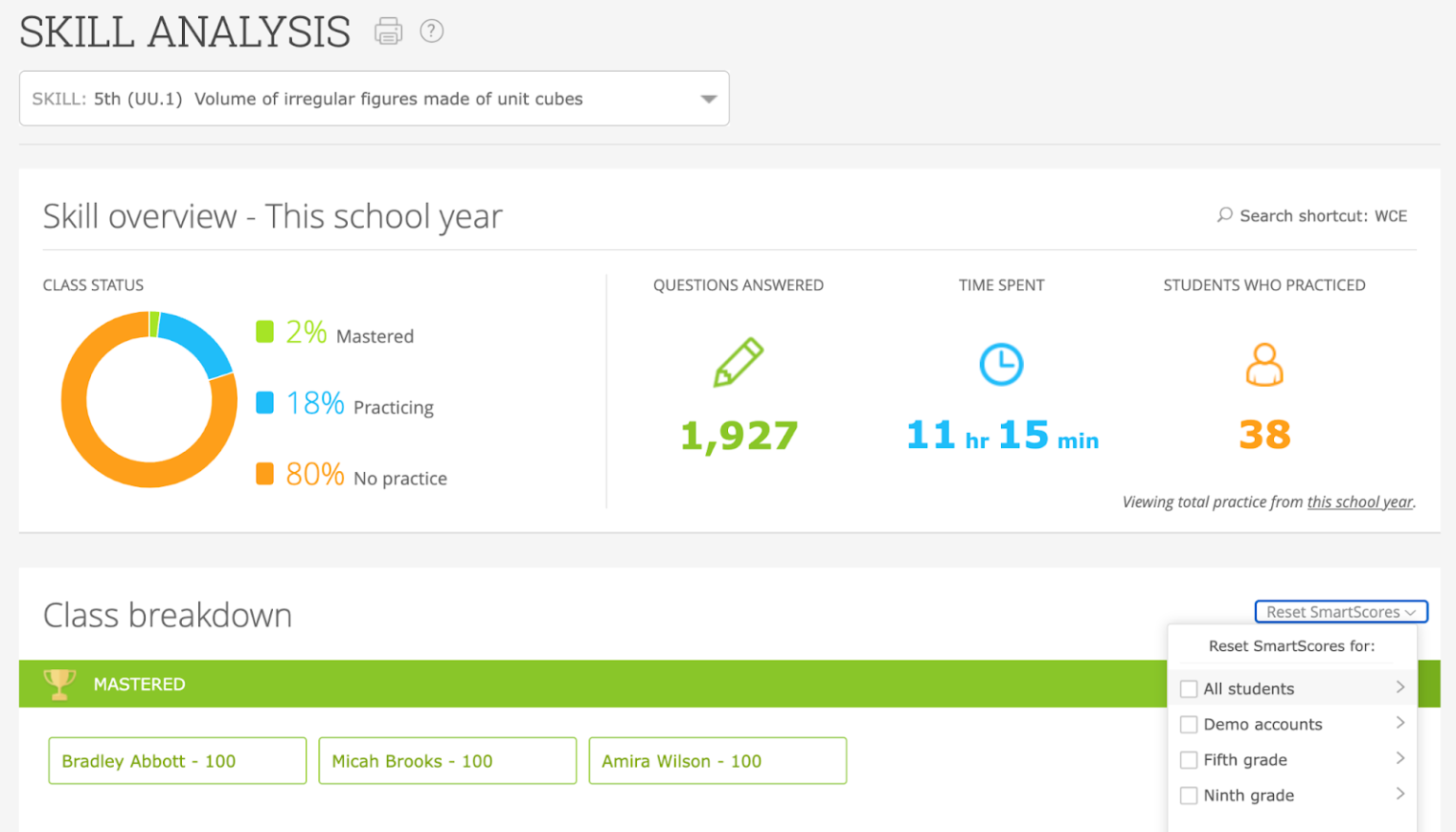Select Amira Wilson - 100 student box
Viewport: 1456px width, 832px height.
click(718, 761)
